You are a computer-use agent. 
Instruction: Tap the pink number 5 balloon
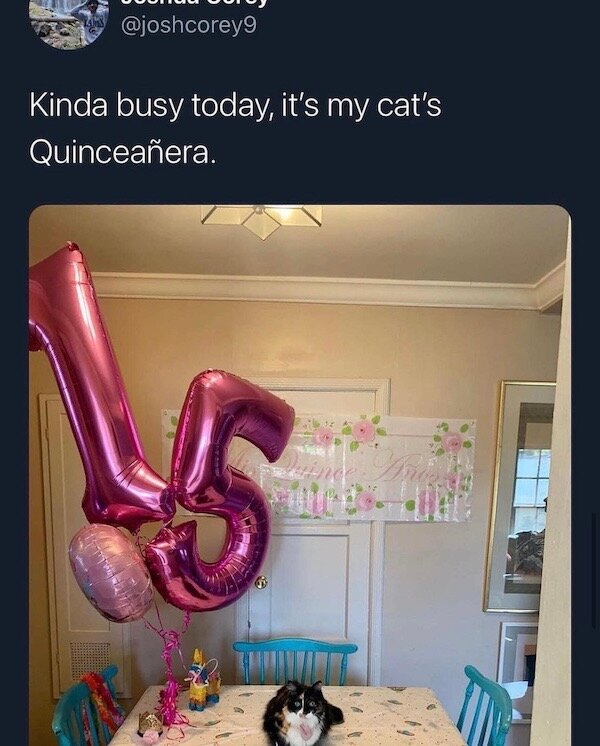coord(221,490)
